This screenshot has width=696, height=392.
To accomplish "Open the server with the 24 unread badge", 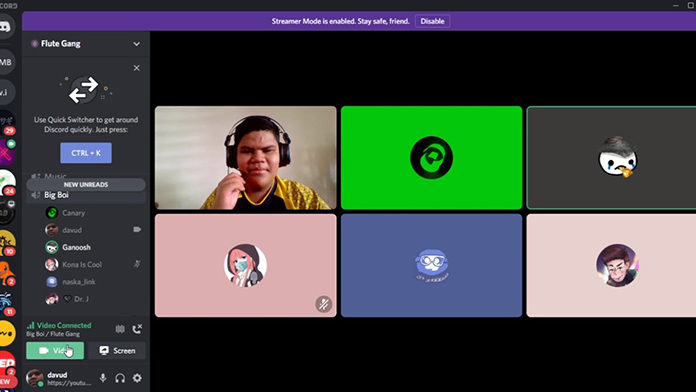I will [6, 182].
